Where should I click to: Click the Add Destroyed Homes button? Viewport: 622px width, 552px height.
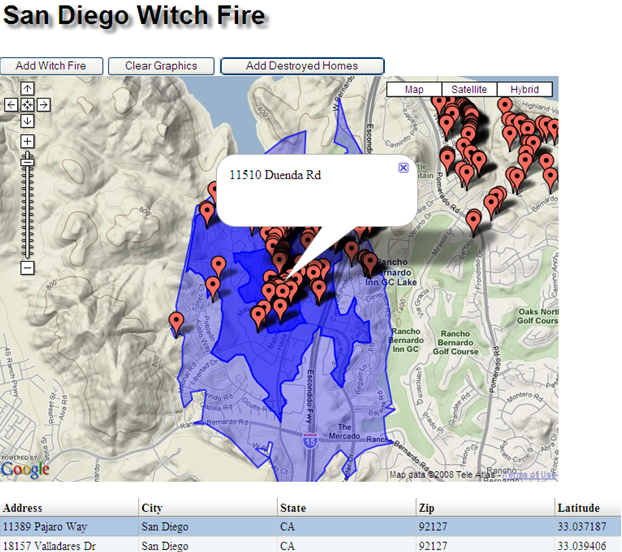(x=302, y=66)
